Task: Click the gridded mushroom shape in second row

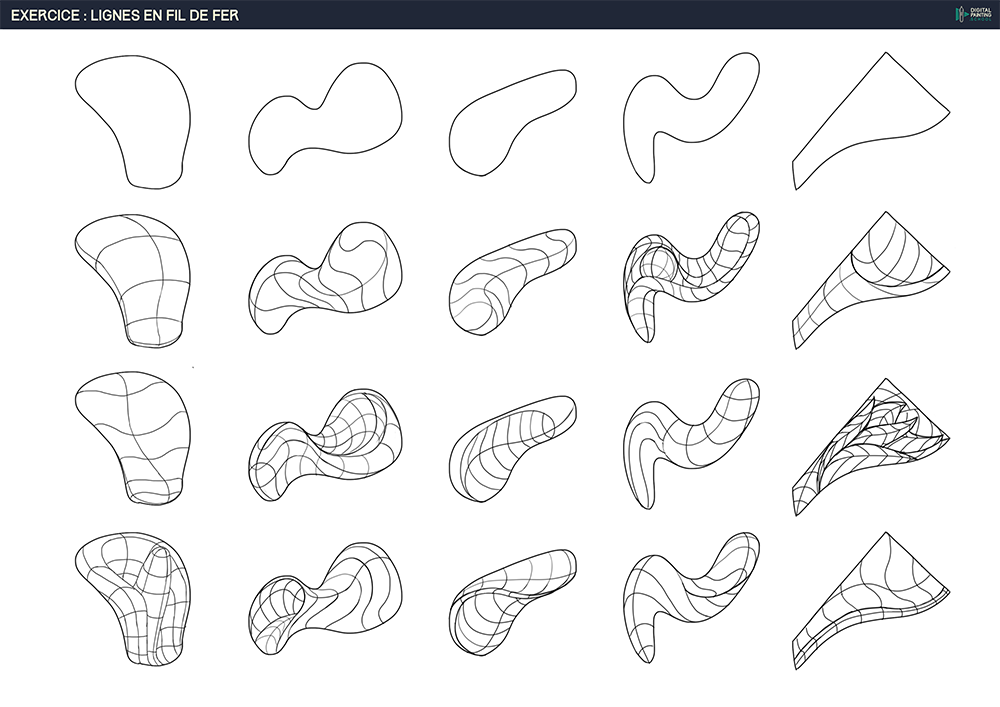Action: (x=140, y=275)
